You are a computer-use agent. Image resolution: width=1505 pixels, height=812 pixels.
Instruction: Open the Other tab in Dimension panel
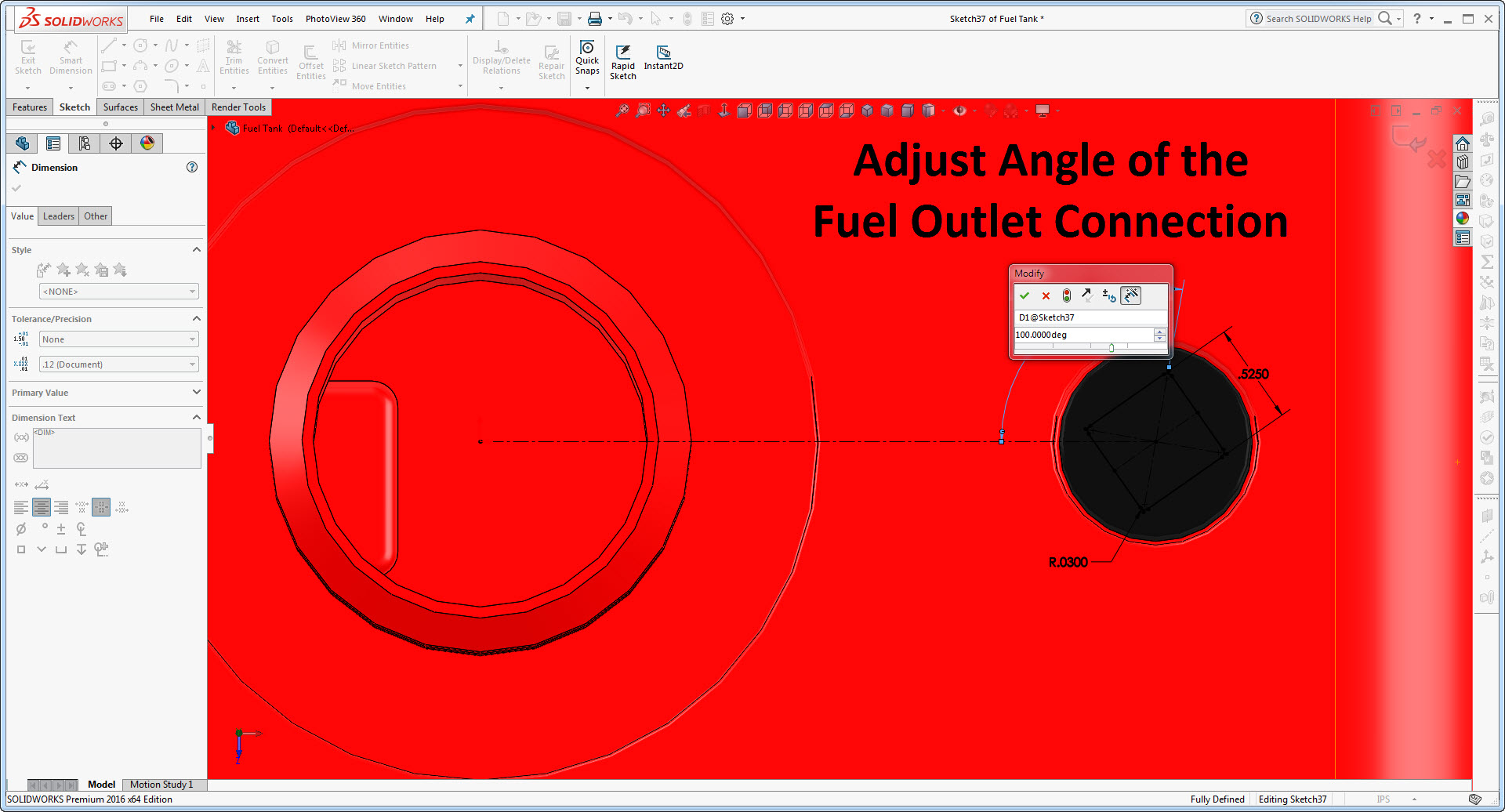96,216
